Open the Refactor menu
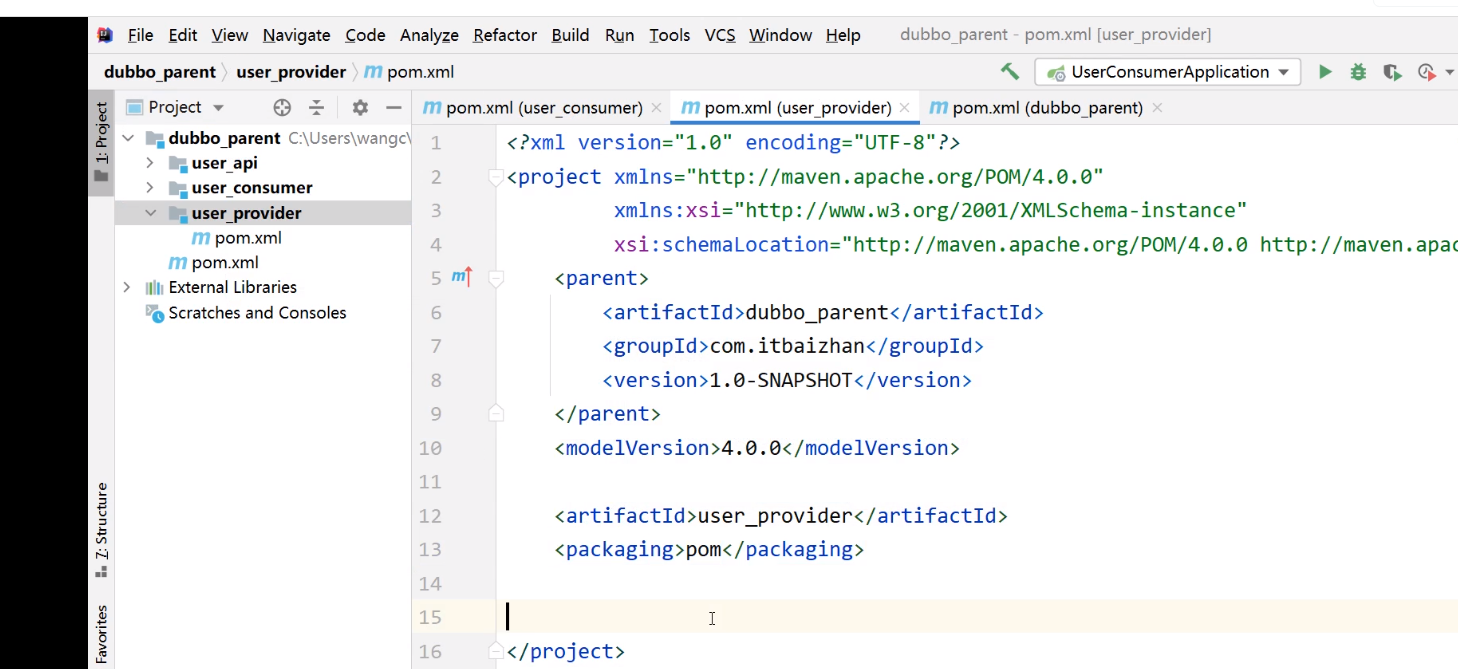This screenshot has width=1458, height=669. (x=505, y=35)
